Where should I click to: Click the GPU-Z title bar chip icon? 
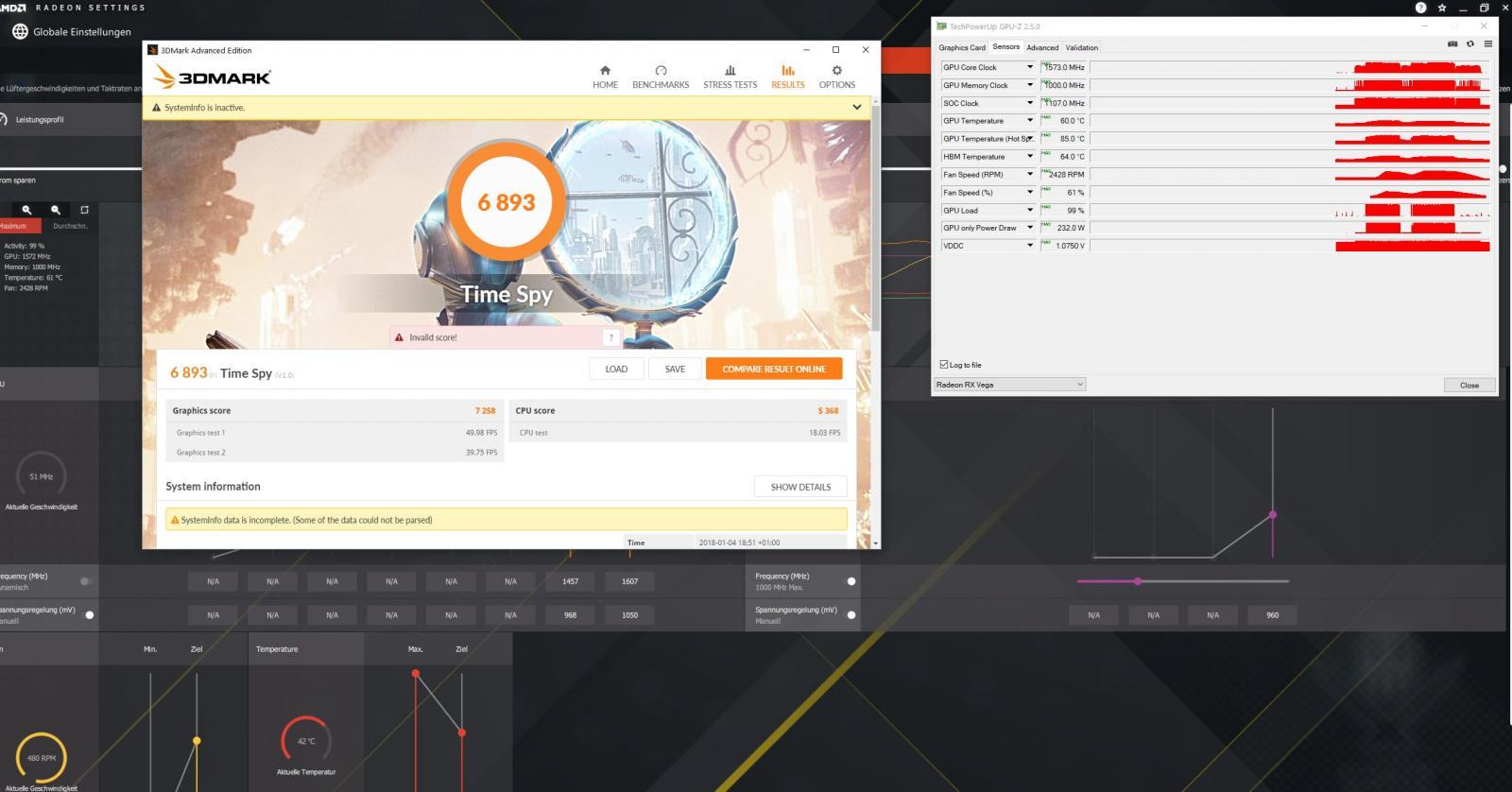[x=941, y=26]
